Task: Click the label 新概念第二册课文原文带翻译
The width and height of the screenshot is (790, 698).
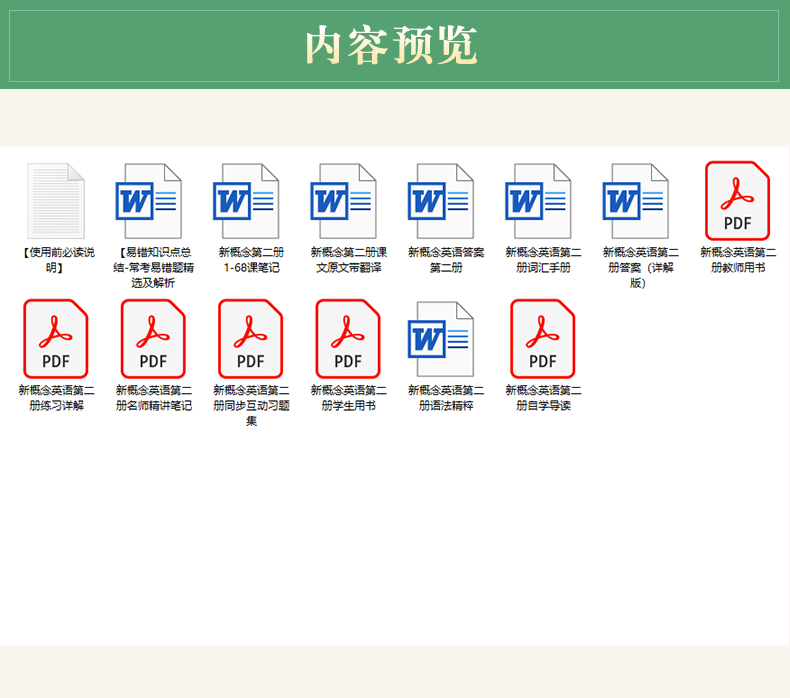Action: coord(349,260)
